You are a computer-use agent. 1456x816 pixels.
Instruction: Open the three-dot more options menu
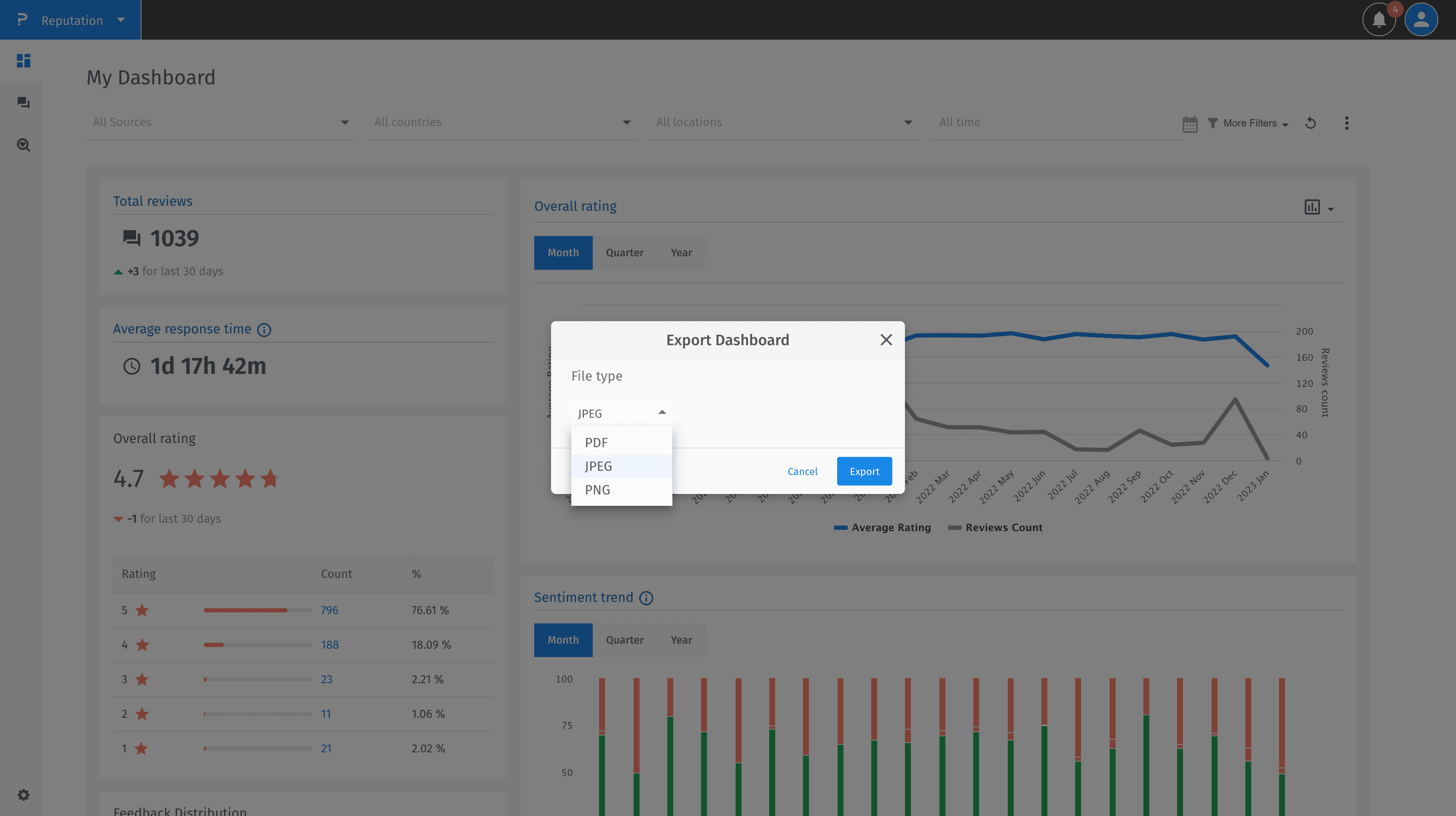coord(1346,123)
